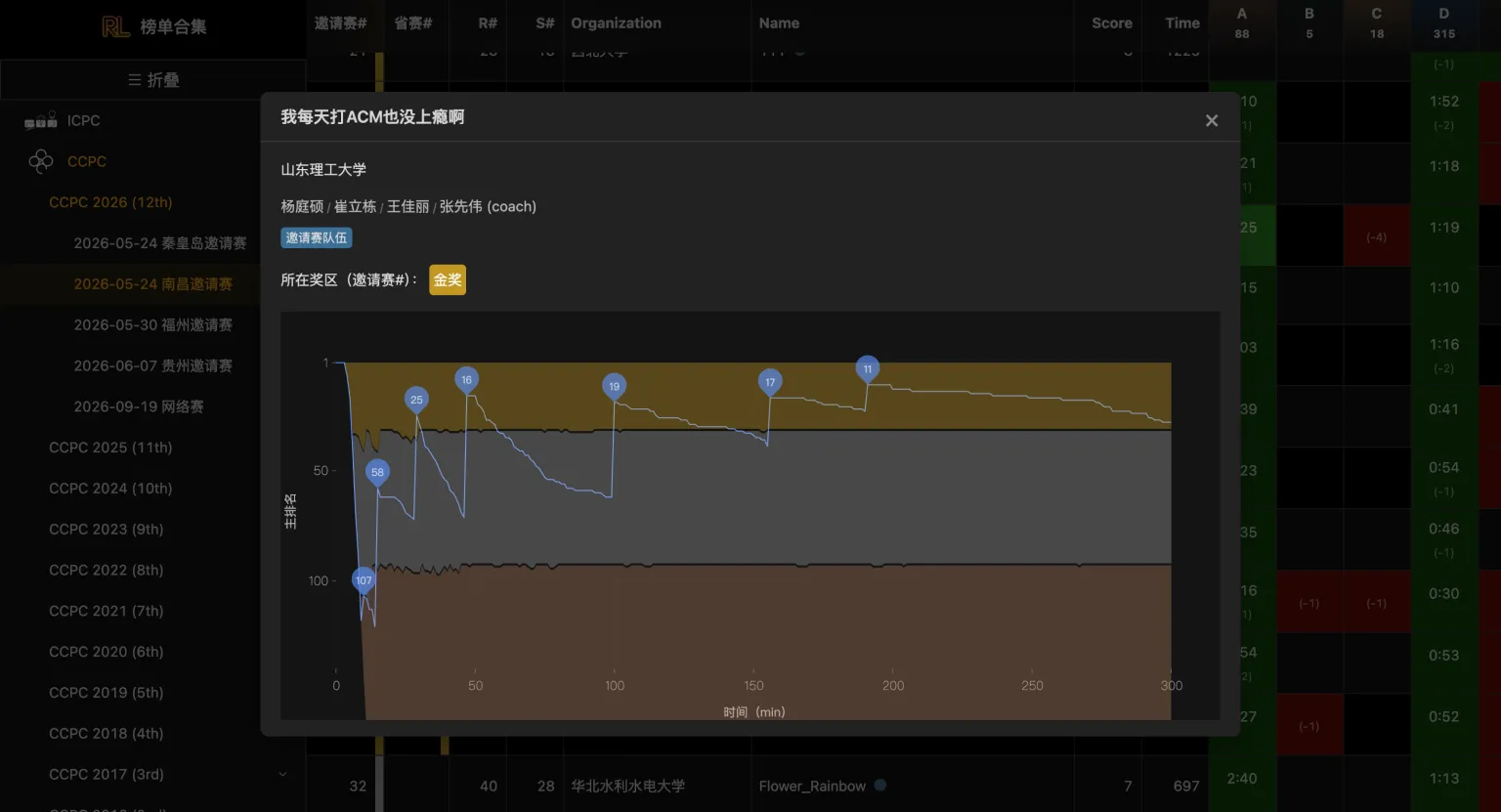Click the 金奖 gold award badge
Image resolution: width=1501 pixels, height=812 pixels.
coord(448,280)
